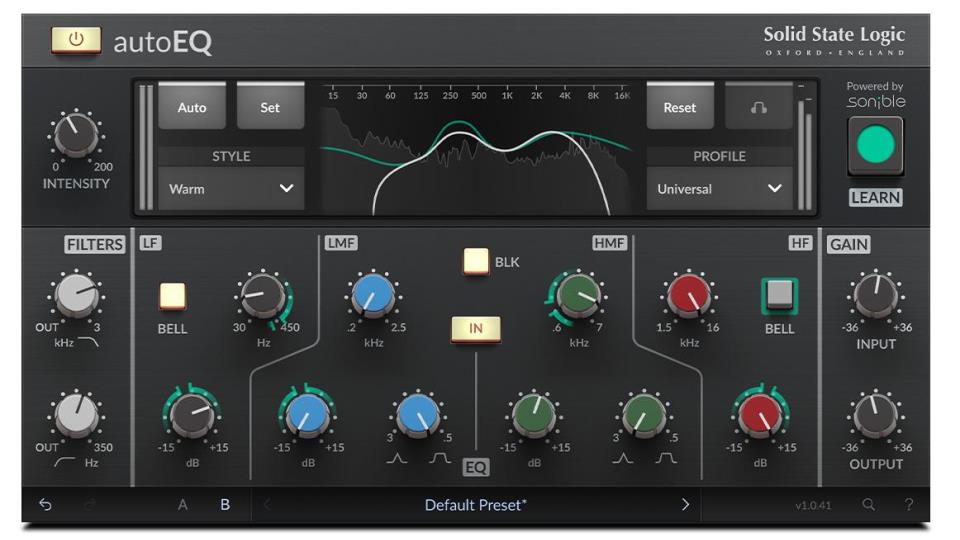Click the input level meter
The height and width of the screenshot is (540, 960).
pos(146,148)
